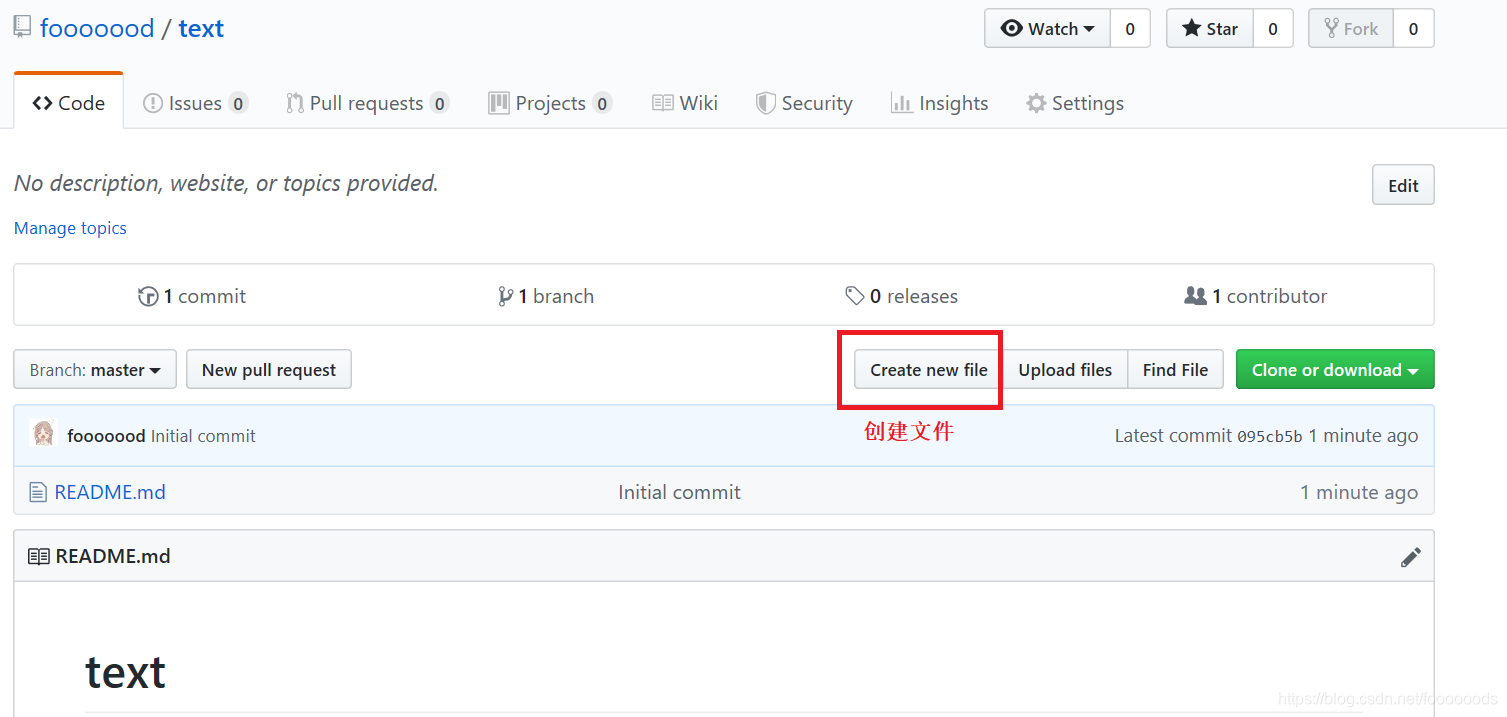Click the commit history clock icon
The image size is (1507, 717).
(x=148, y=296)
